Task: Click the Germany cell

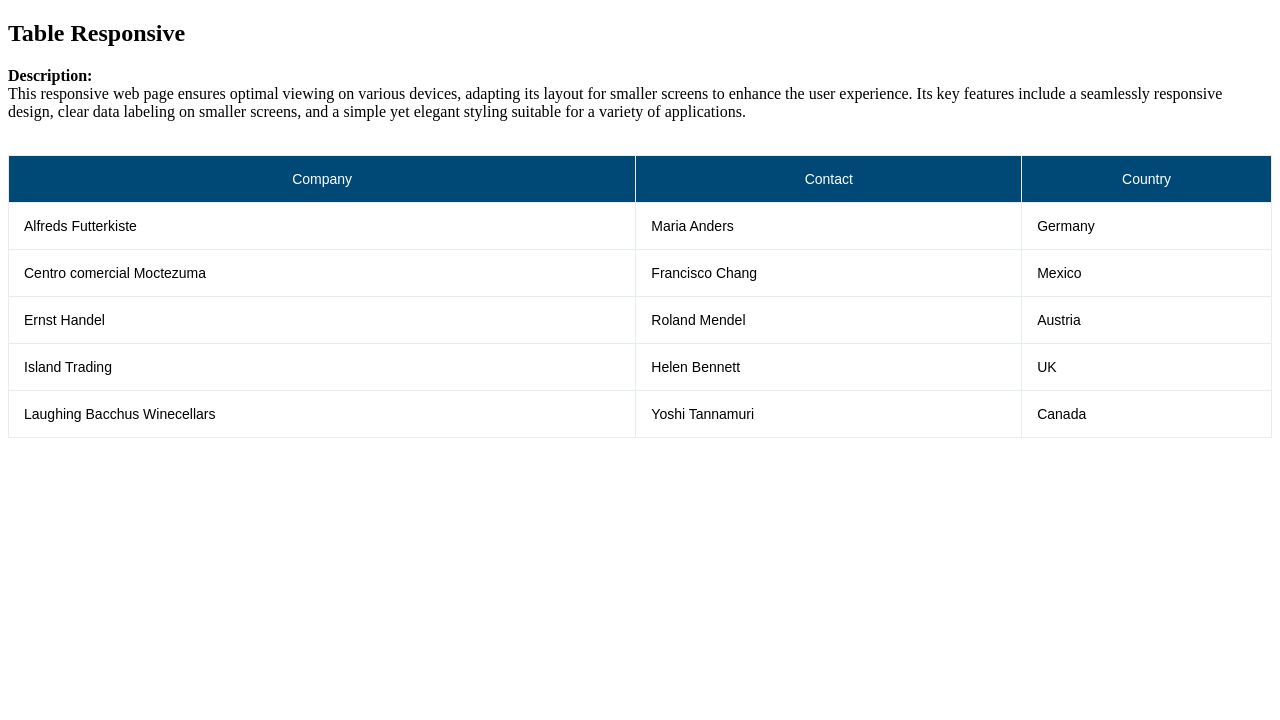Action: tap(1146, 226)
